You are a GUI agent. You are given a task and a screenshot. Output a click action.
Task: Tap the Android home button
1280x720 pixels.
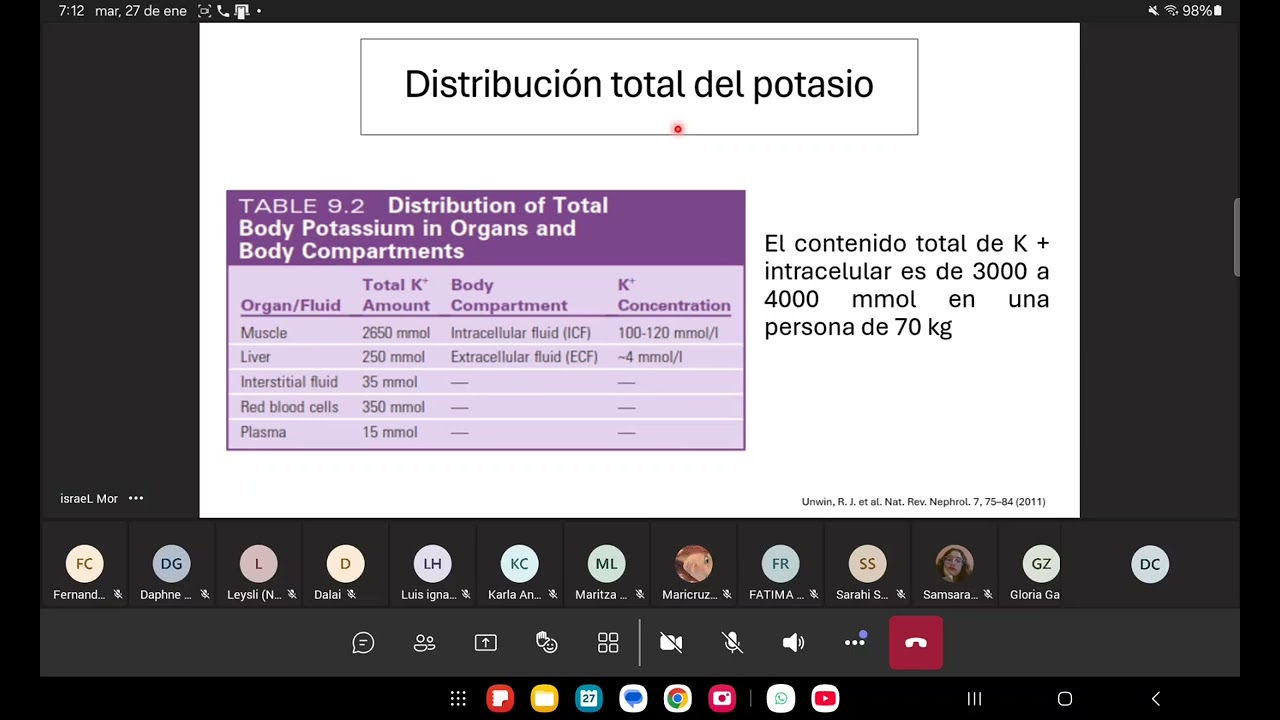tap(1065, 698)
